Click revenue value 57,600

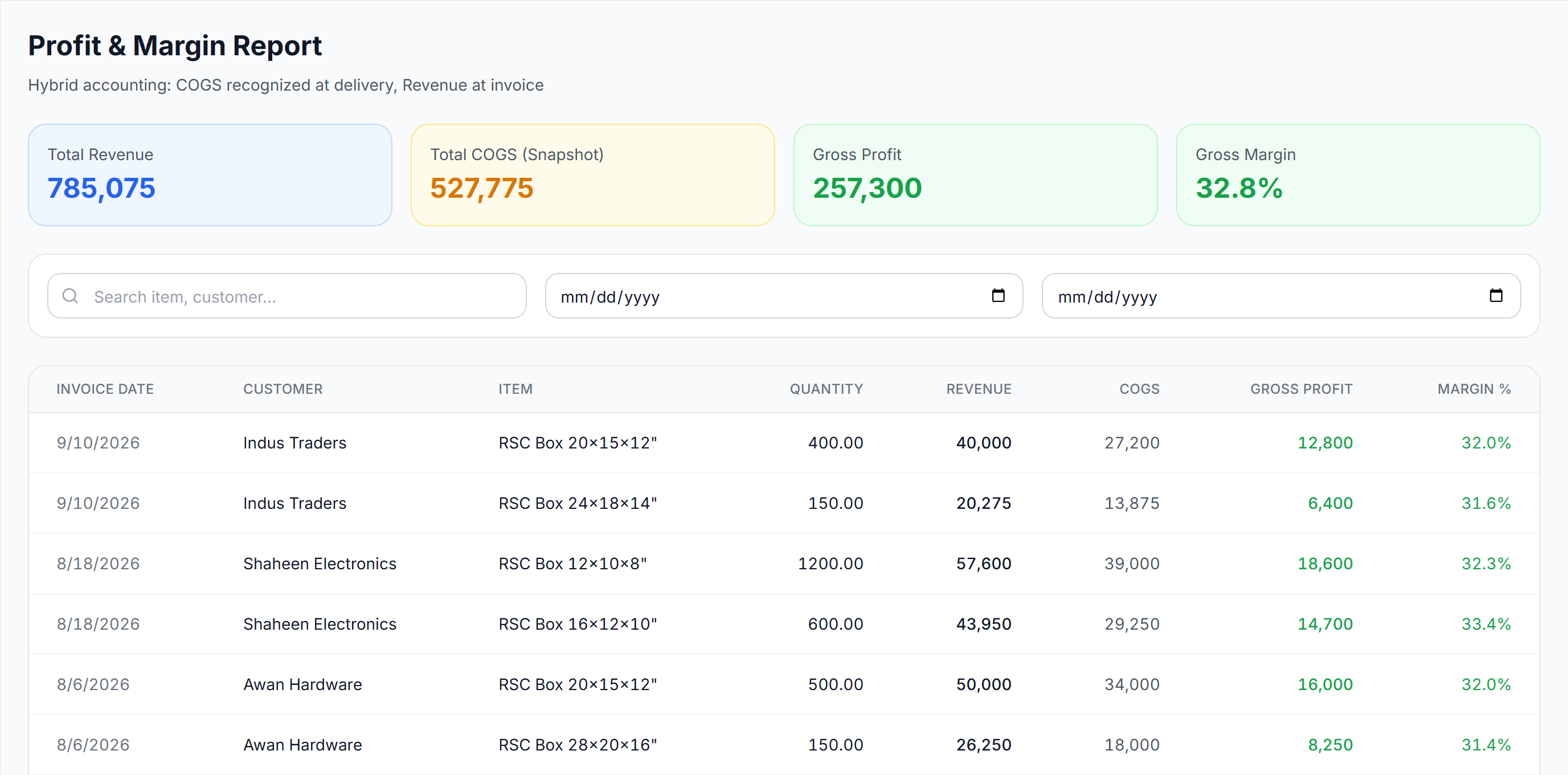click(x=984, y=564)
